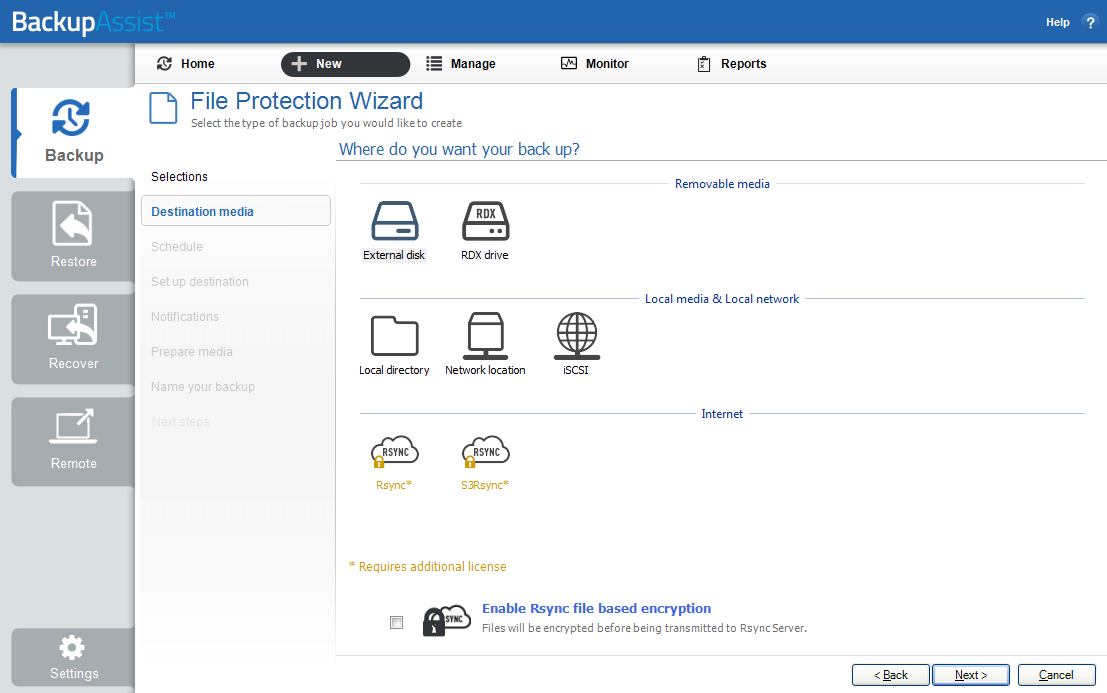Click the 'Where do you want your back up?' heading

coord(459,150)
